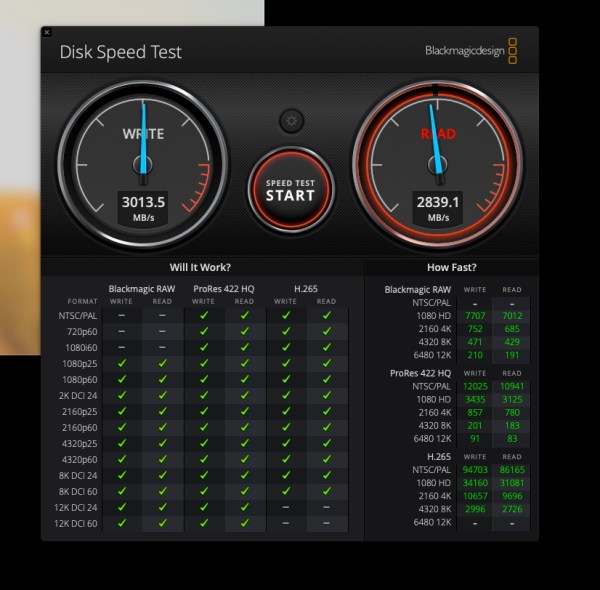This screenshot has height=590, width=600.
Task: Click Blackmagic RAW 1080 HD read value 7012
Action: [x=512, y=314]
